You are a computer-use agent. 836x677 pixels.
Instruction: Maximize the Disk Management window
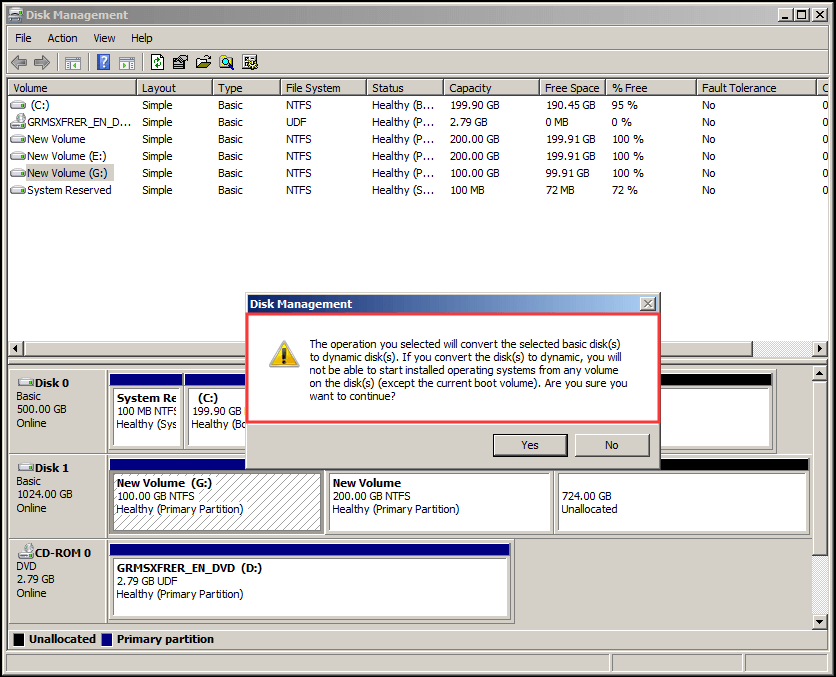point(801,14)
